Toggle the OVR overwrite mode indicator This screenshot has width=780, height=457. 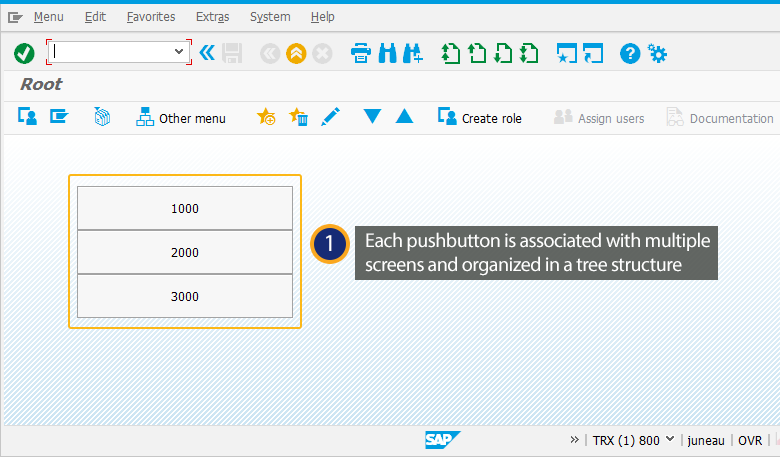[750, 441]
